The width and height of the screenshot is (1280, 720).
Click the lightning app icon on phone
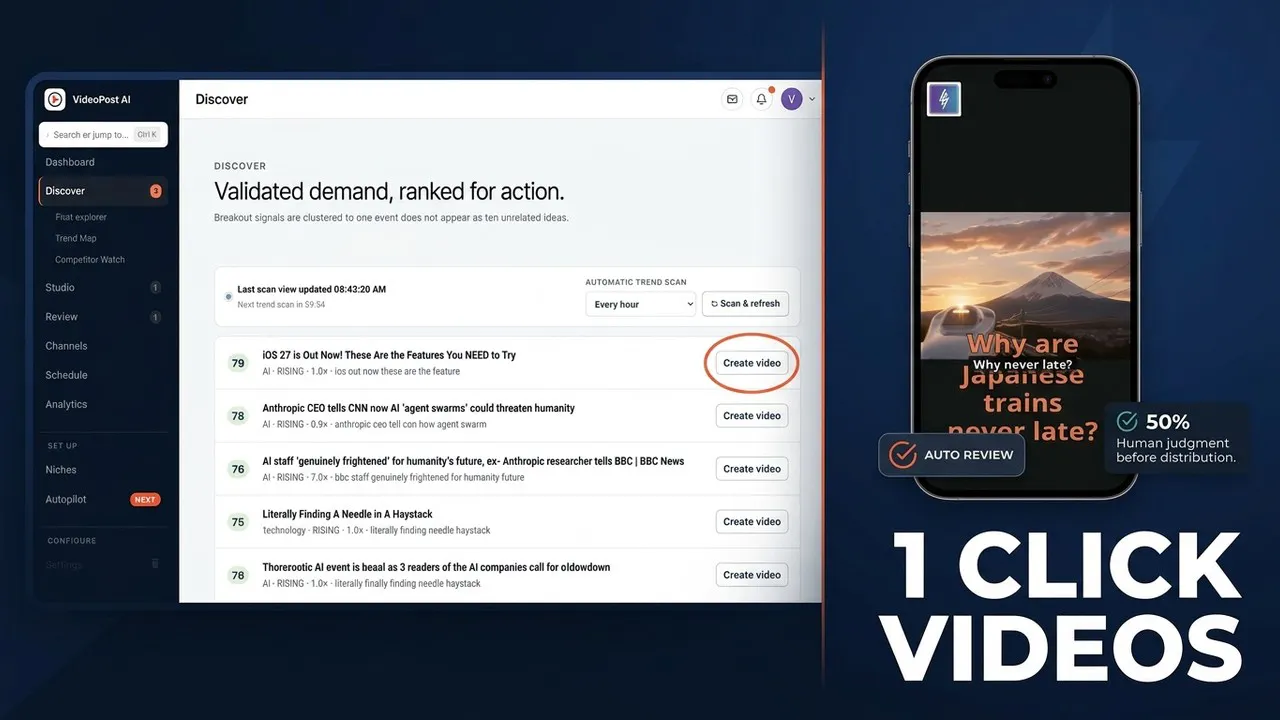coord(944,99)
